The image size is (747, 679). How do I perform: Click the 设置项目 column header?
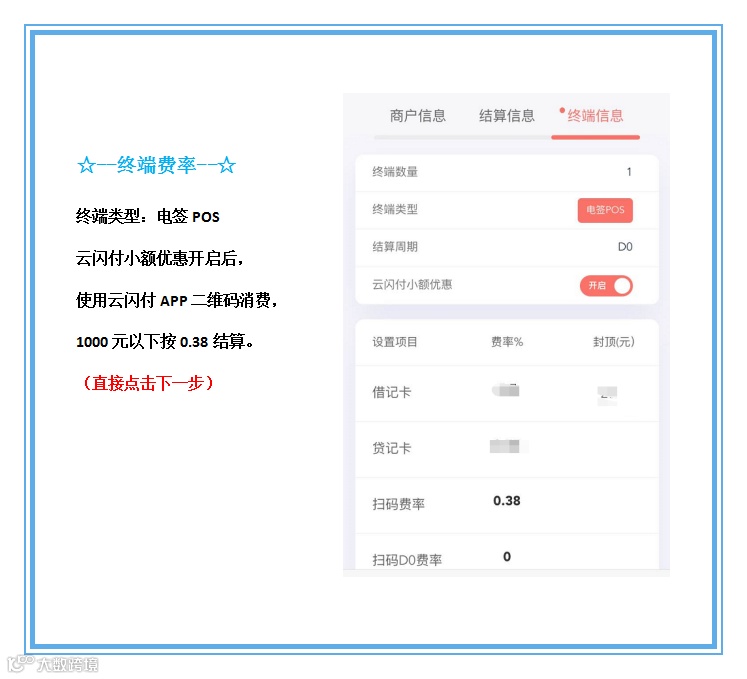pos(395,342)
